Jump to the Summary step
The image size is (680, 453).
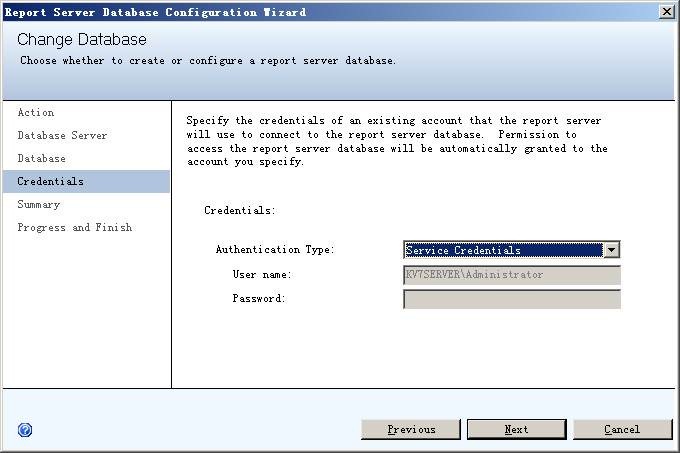click(39, 205)
